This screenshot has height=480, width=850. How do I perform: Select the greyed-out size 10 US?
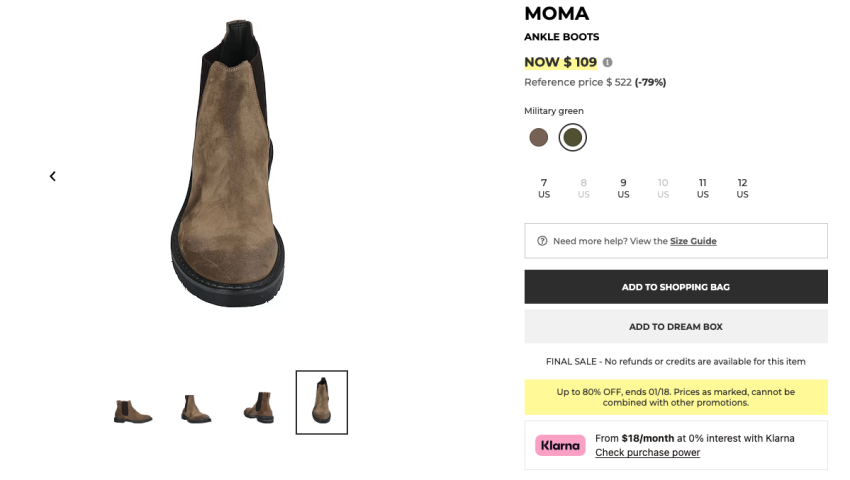pyautogui.click(x=663, y=188)
